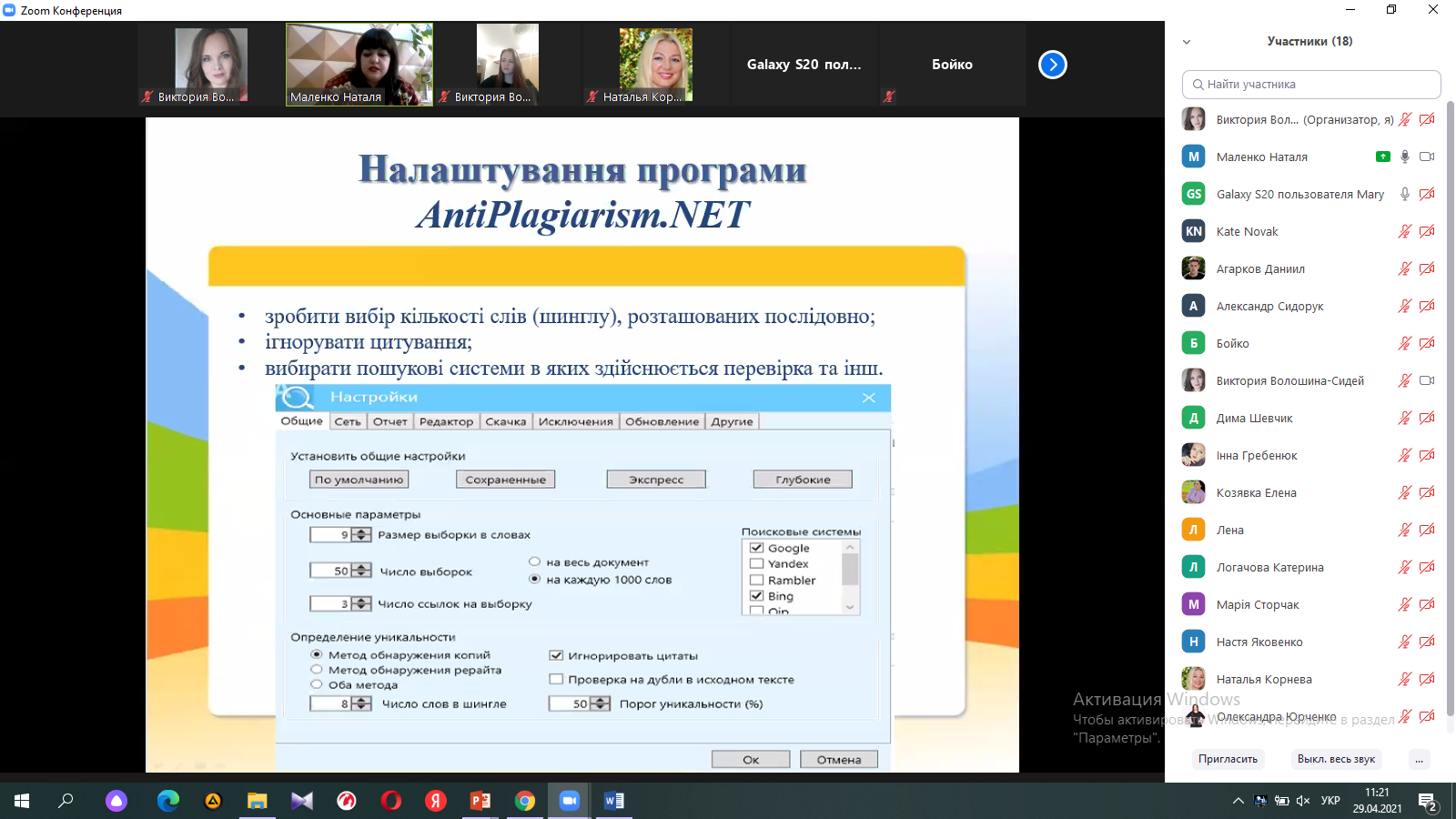The image size is (1456, 819).
Task: Click microphone icon beside Маленко Наталя
Action: point(1405,157)
